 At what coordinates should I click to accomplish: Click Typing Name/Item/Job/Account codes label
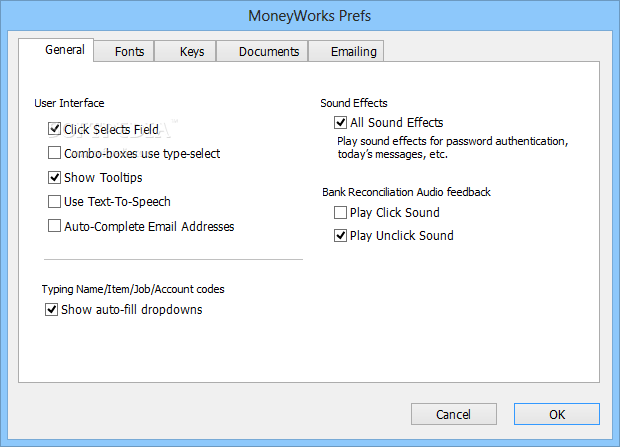tap(133, 289)
